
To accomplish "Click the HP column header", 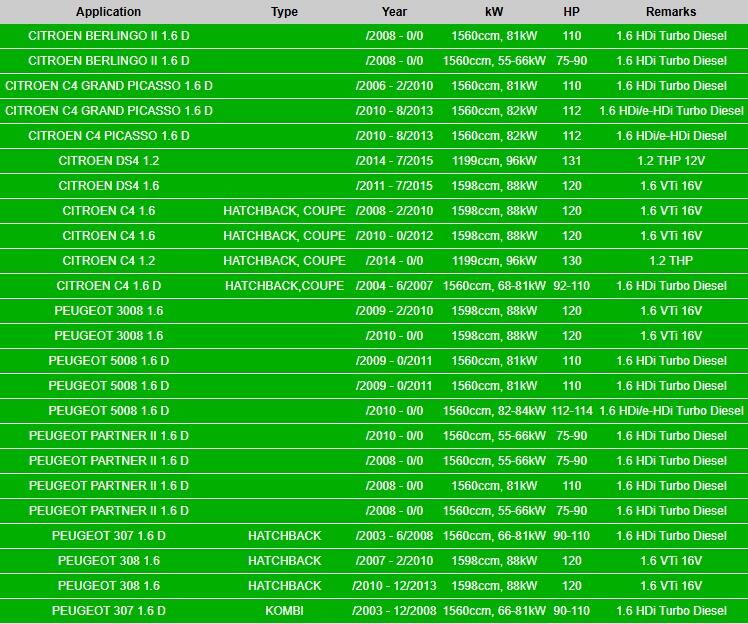I will coord(571,12).
